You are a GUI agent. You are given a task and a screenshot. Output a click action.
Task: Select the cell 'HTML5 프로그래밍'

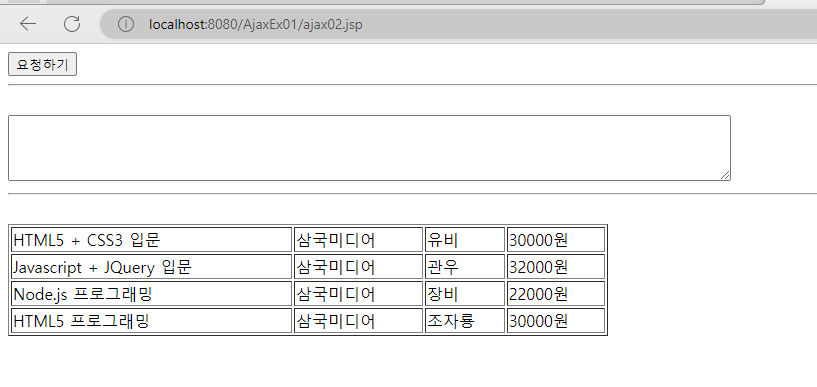pyautogui.click(x=151, y=321)
